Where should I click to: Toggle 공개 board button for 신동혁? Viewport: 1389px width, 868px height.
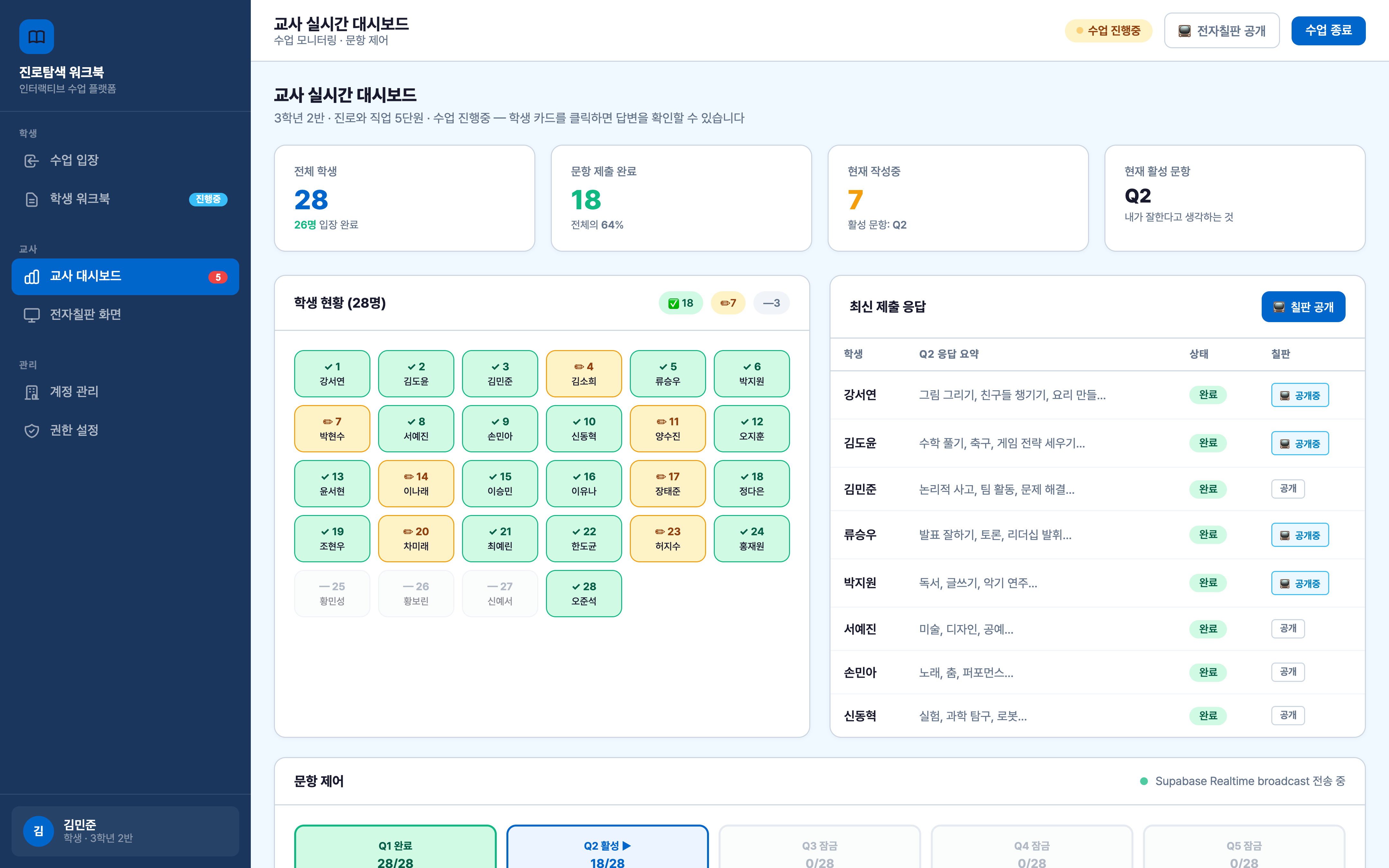pyautogui.click(x=1287, y=716)
